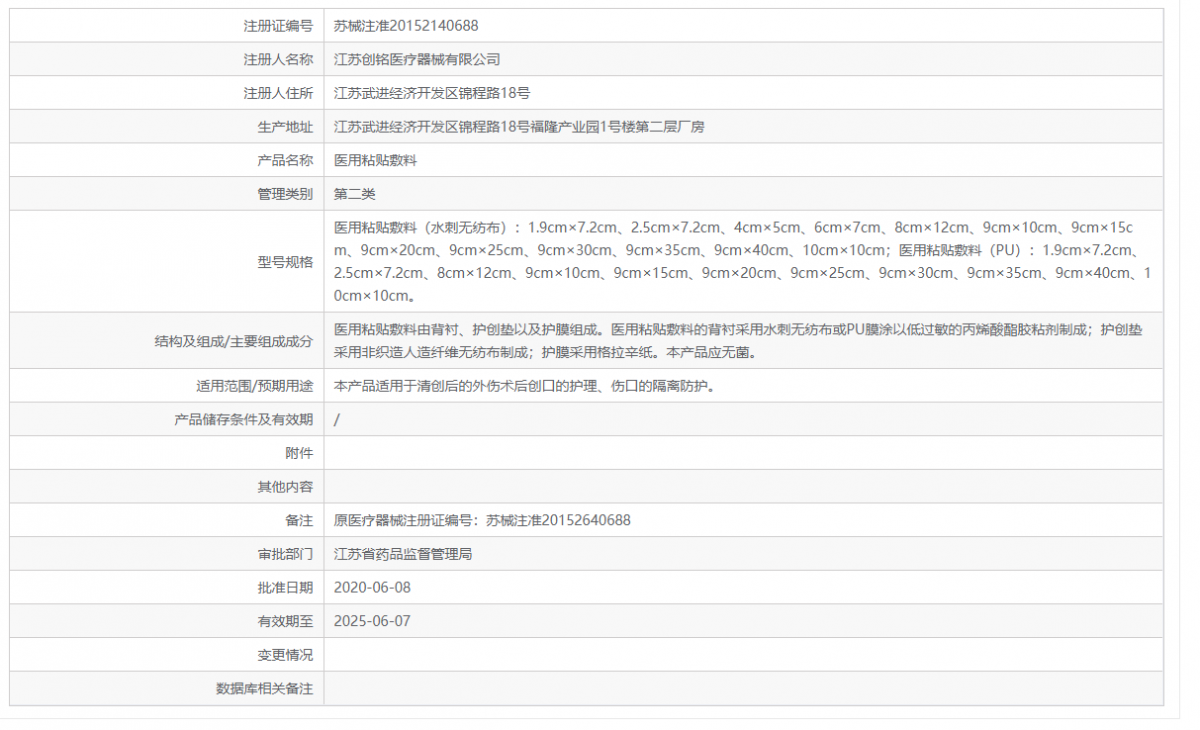Select registrant name 江苏创铭医疗器械有限公司
The height and width of the screenshot is (730, 1200).
(417, 60)
